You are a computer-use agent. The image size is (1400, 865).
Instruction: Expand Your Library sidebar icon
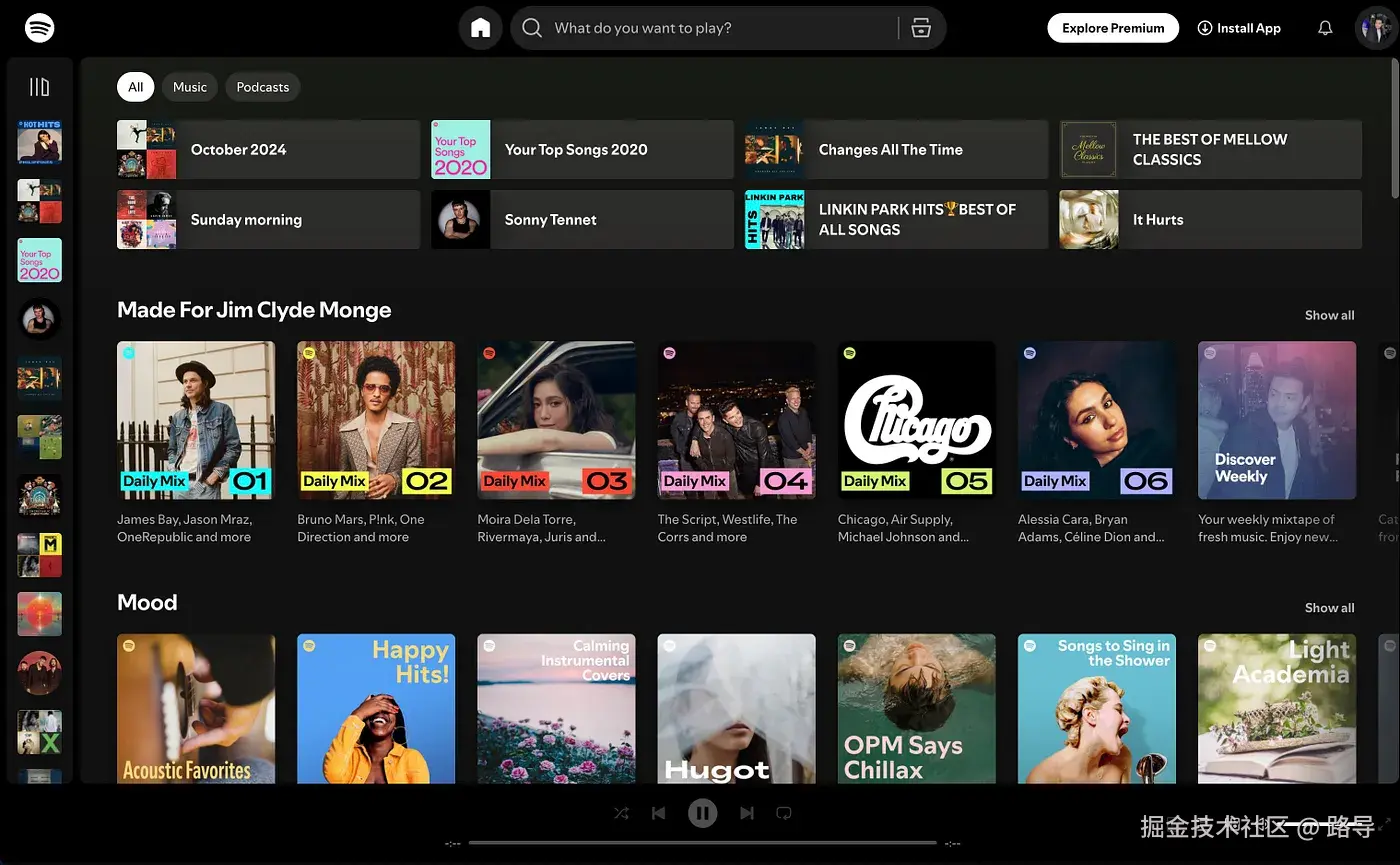pos(39,87)
